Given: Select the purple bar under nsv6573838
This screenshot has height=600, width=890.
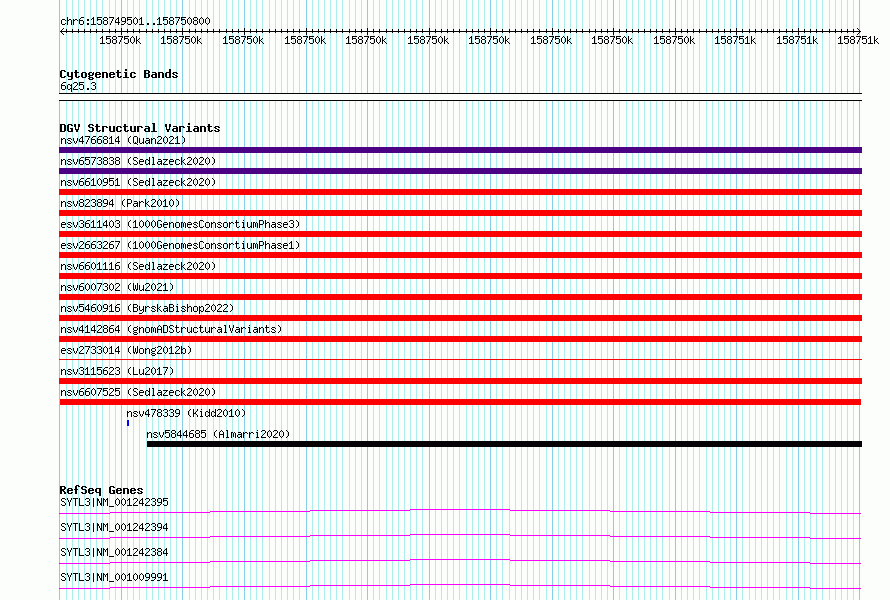Looking at the screenshot, I should (460, 171).
